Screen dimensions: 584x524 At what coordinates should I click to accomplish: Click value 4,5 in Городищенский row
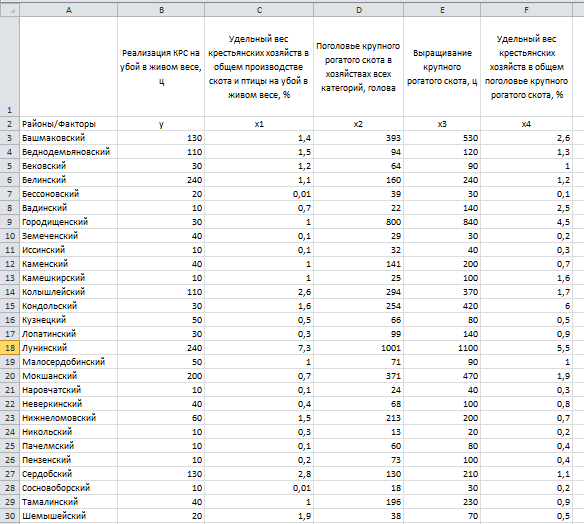pyautogui.click(x=526, y=222)
